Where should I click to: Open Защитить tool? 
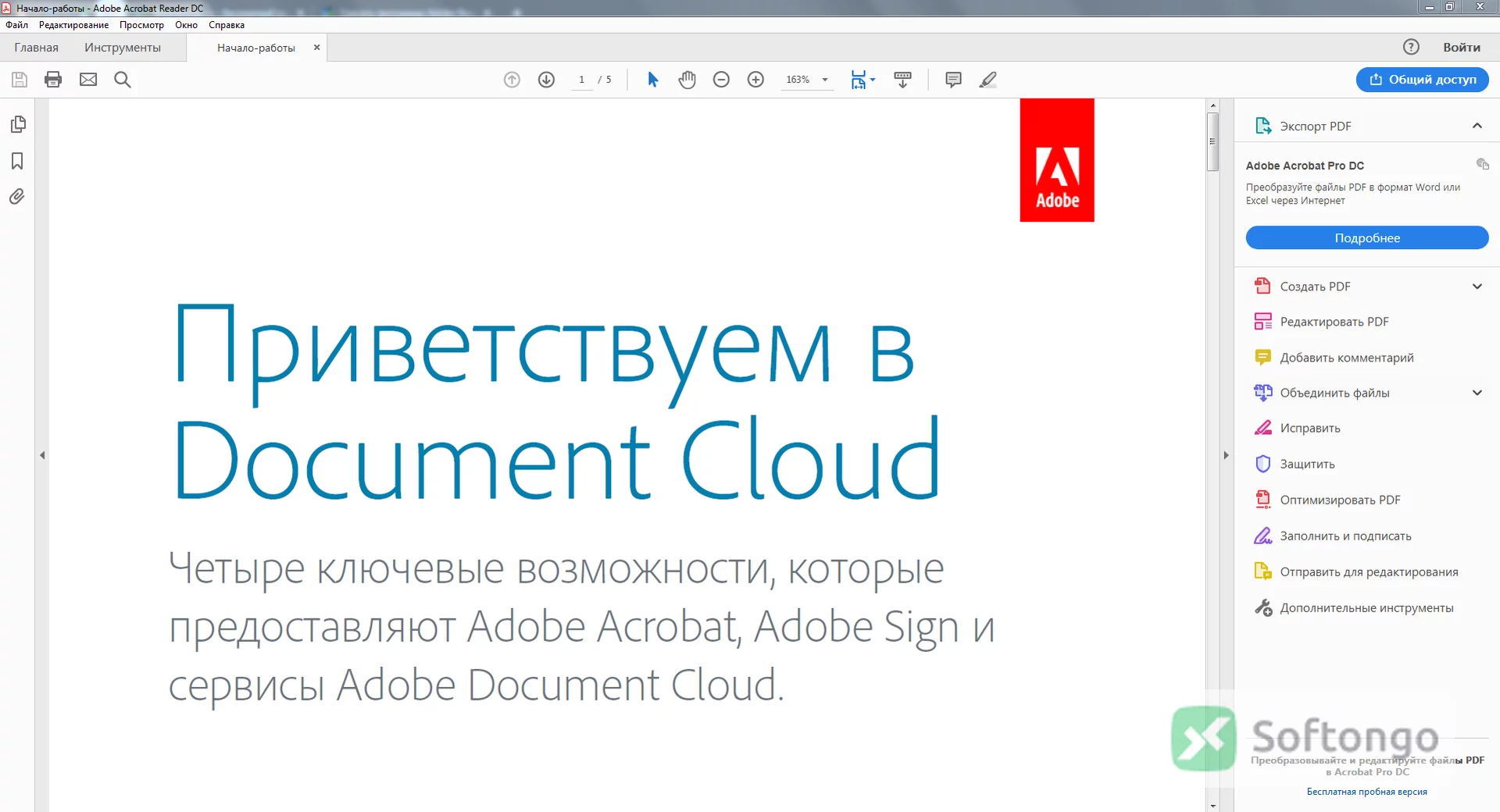click(1295, 464)
